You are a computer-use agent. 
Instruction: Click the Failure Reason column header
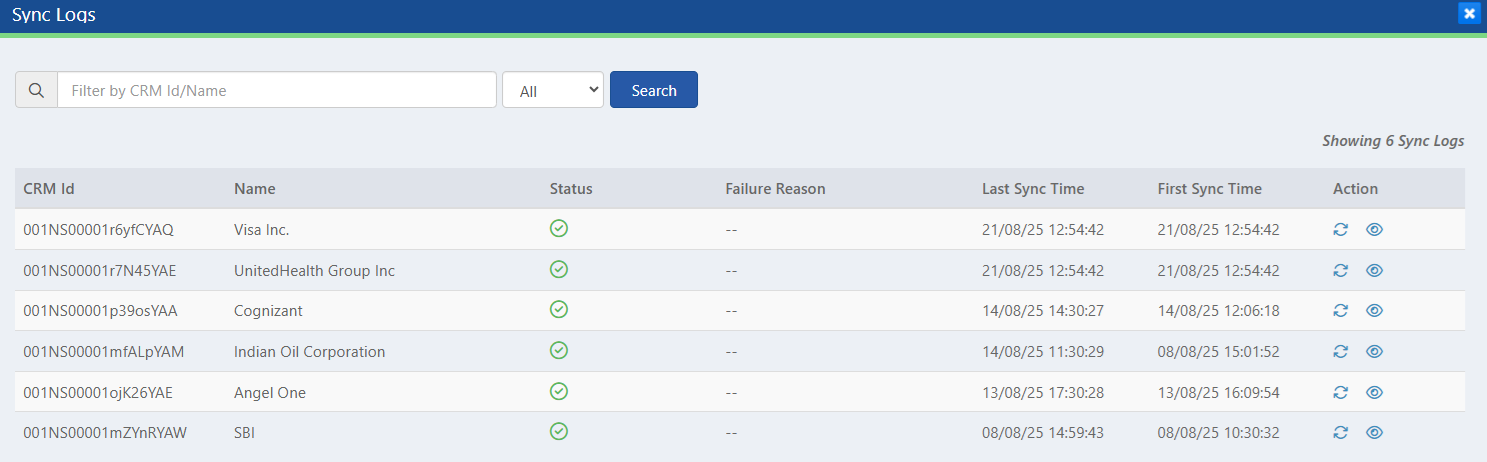[776, 188]
